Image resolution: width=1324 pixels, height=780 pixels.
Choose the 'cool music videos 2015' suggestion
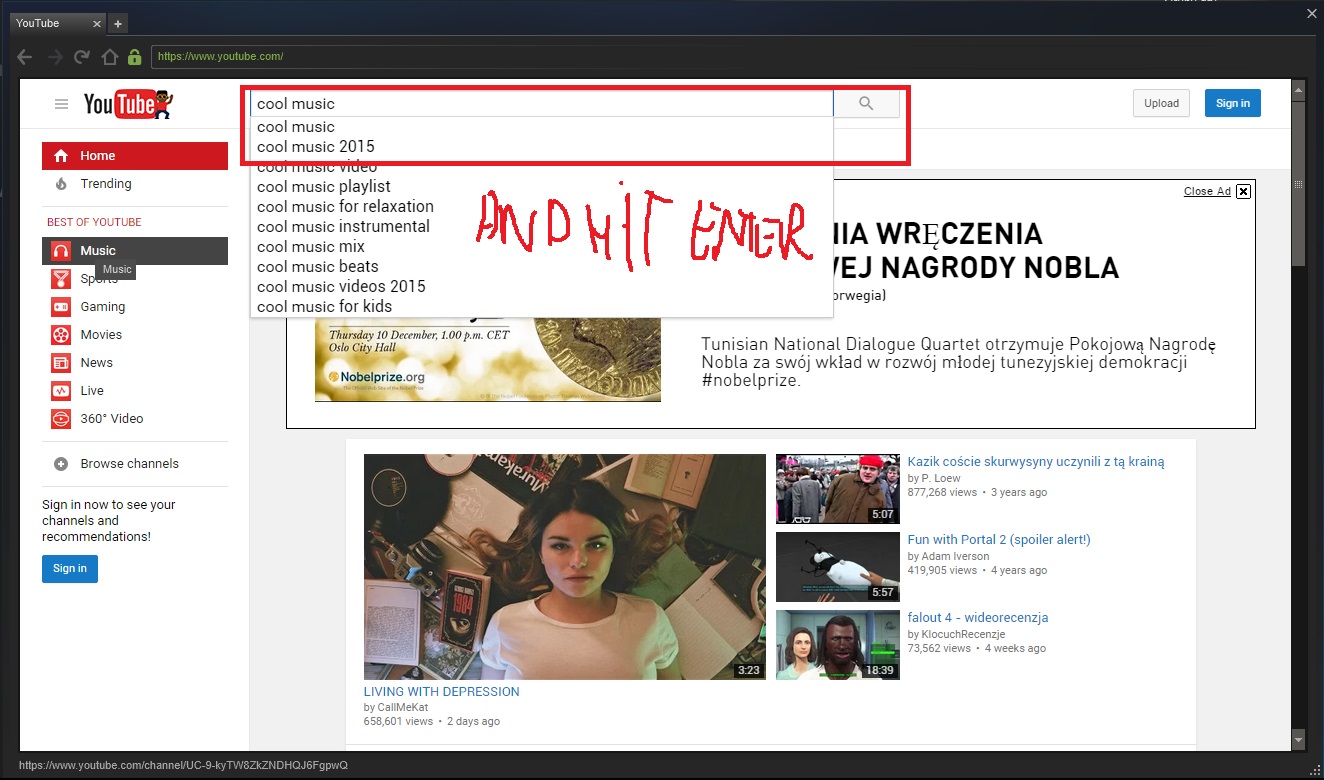click(x=541, y=287)
